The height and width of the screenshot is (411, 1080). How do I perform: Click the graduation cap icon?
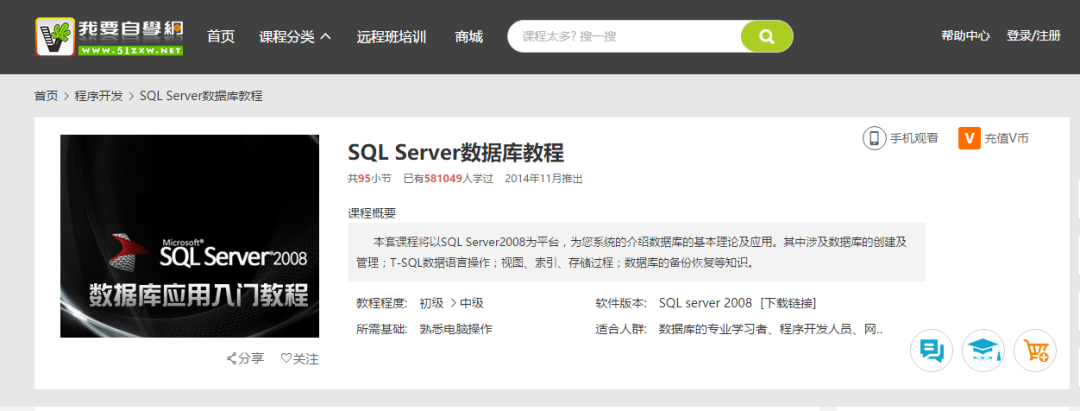[983, 350]
